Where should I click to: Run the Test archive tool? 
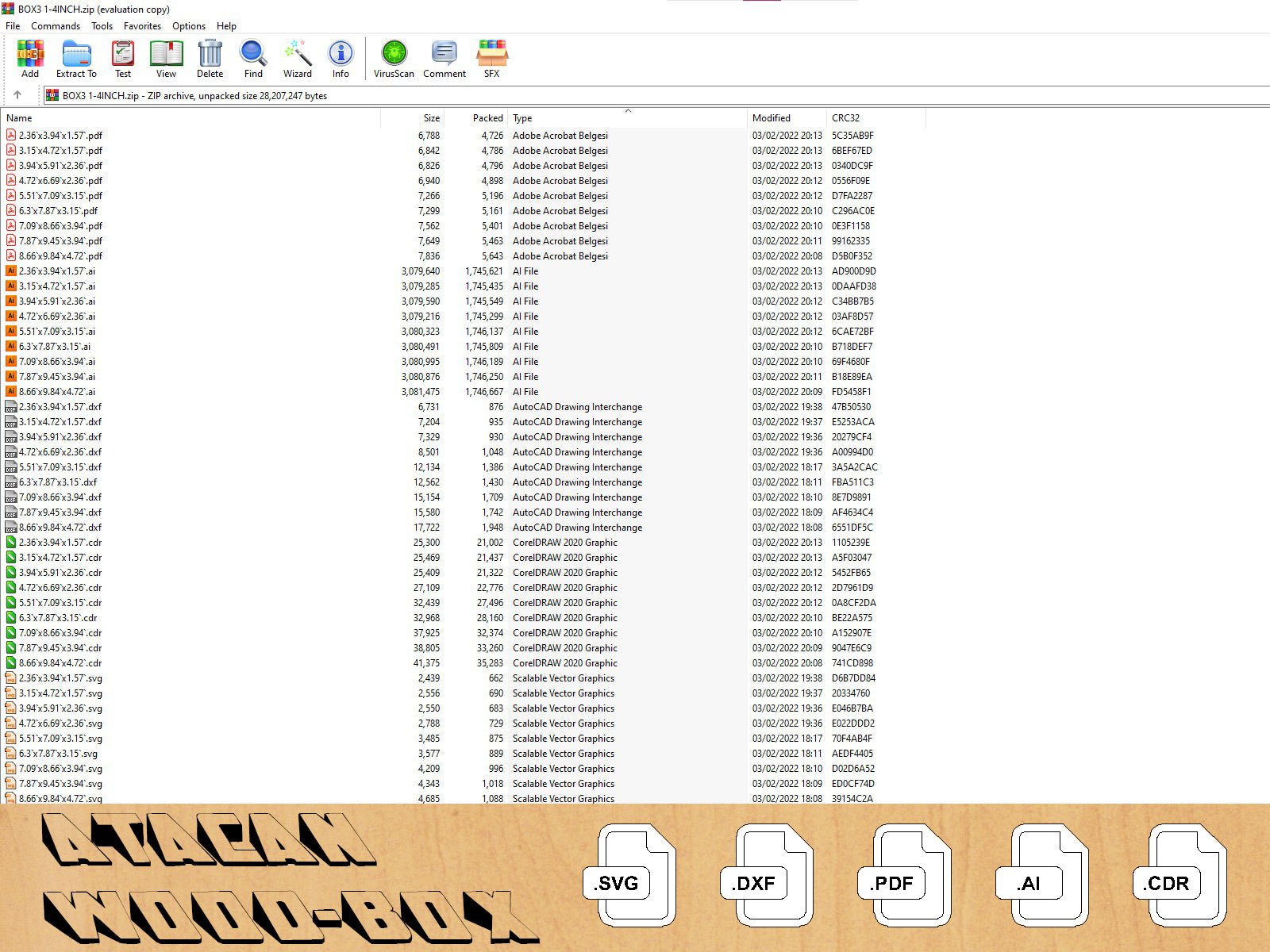123,59
